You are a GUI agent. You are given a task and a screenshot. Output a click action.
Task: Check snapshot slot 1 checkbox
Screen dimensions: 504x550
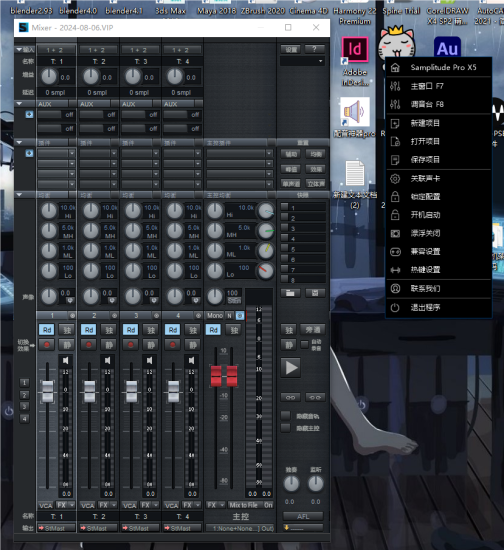click(x=284, y=206)
